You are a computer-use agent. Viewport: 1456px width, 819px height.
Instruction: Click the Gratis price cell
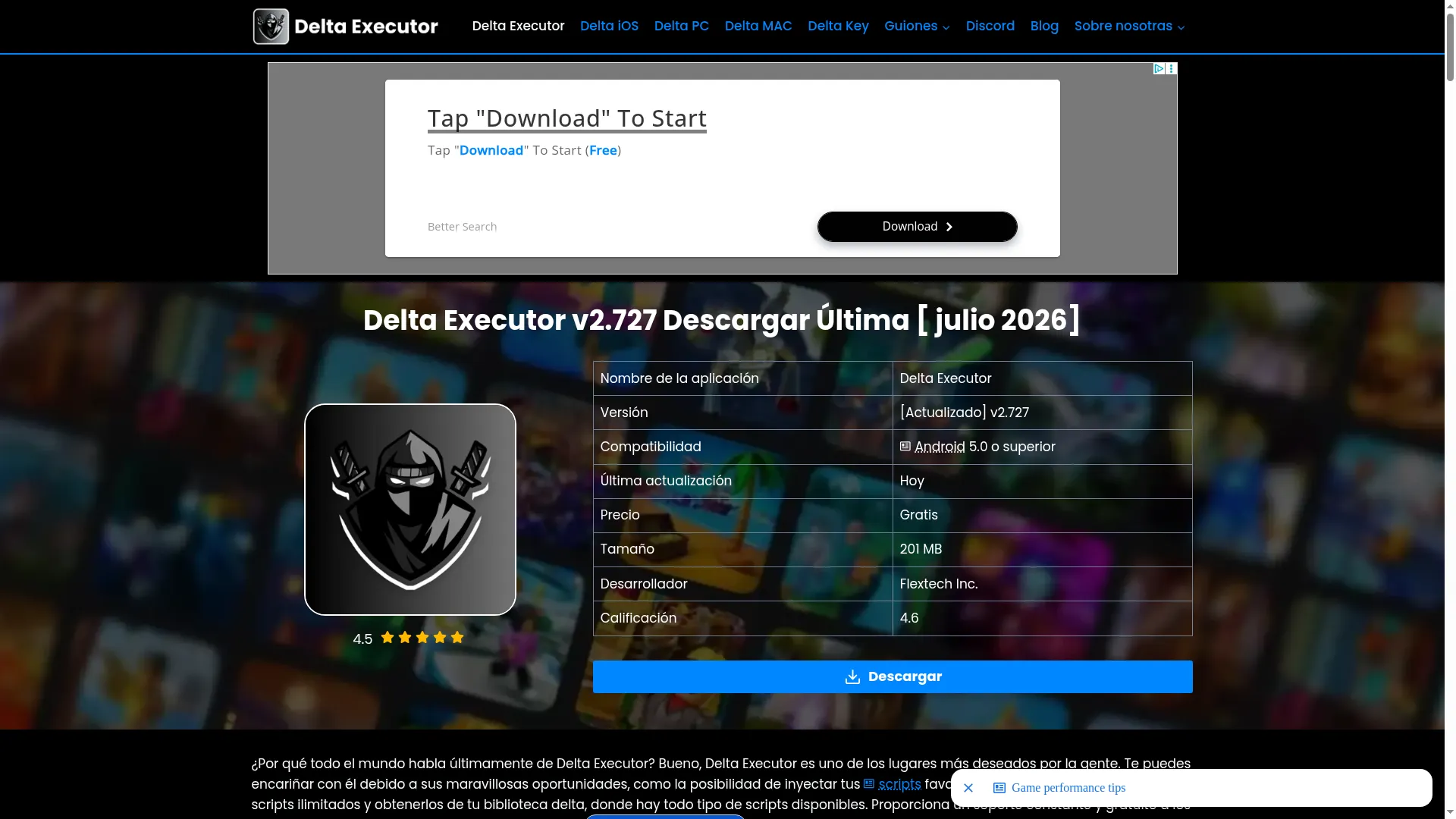point(1042,515)
